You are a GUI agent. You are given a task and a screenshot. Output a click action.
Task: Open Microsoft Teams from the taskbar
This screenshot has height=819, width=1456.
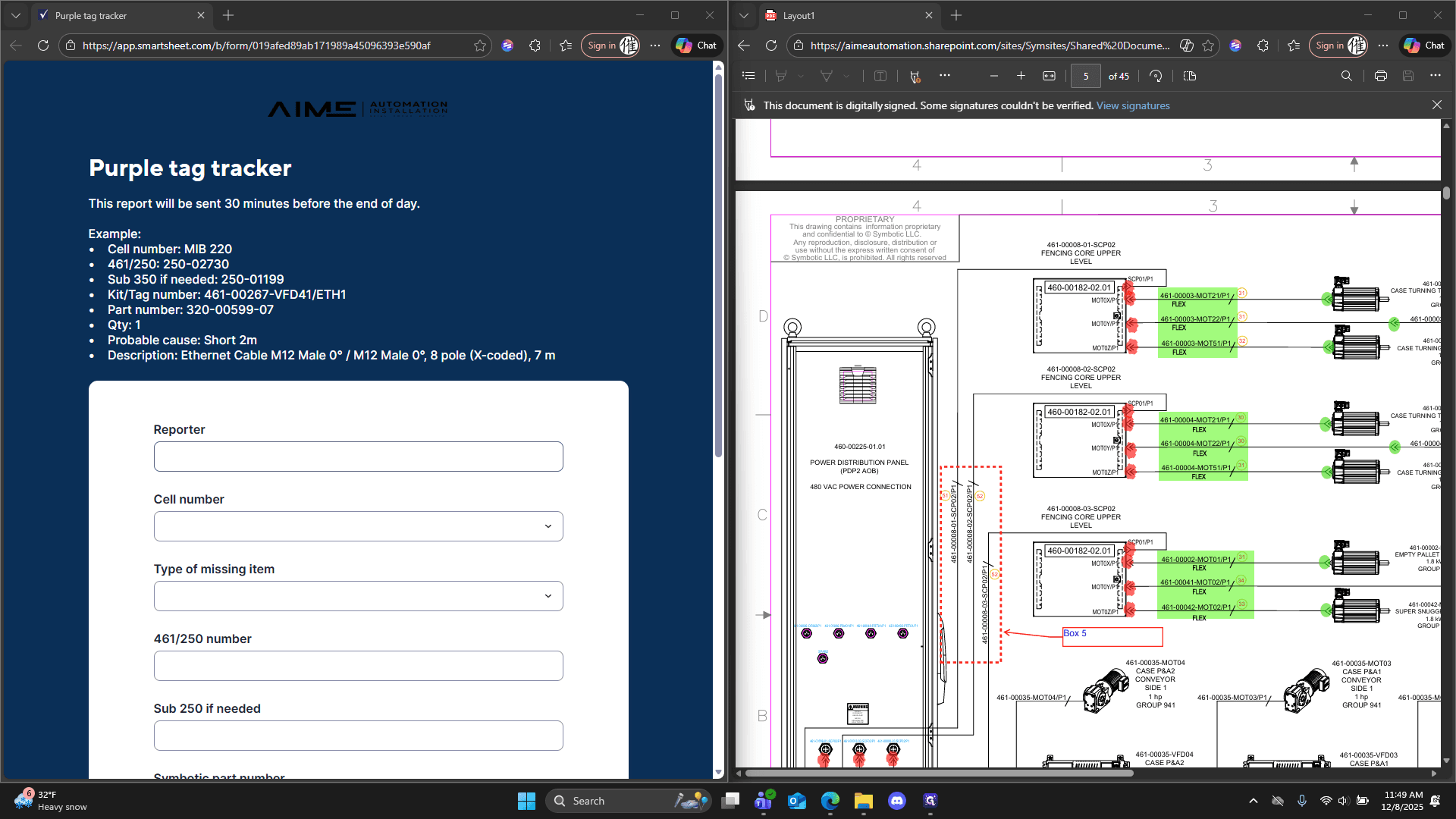(764, 801)
